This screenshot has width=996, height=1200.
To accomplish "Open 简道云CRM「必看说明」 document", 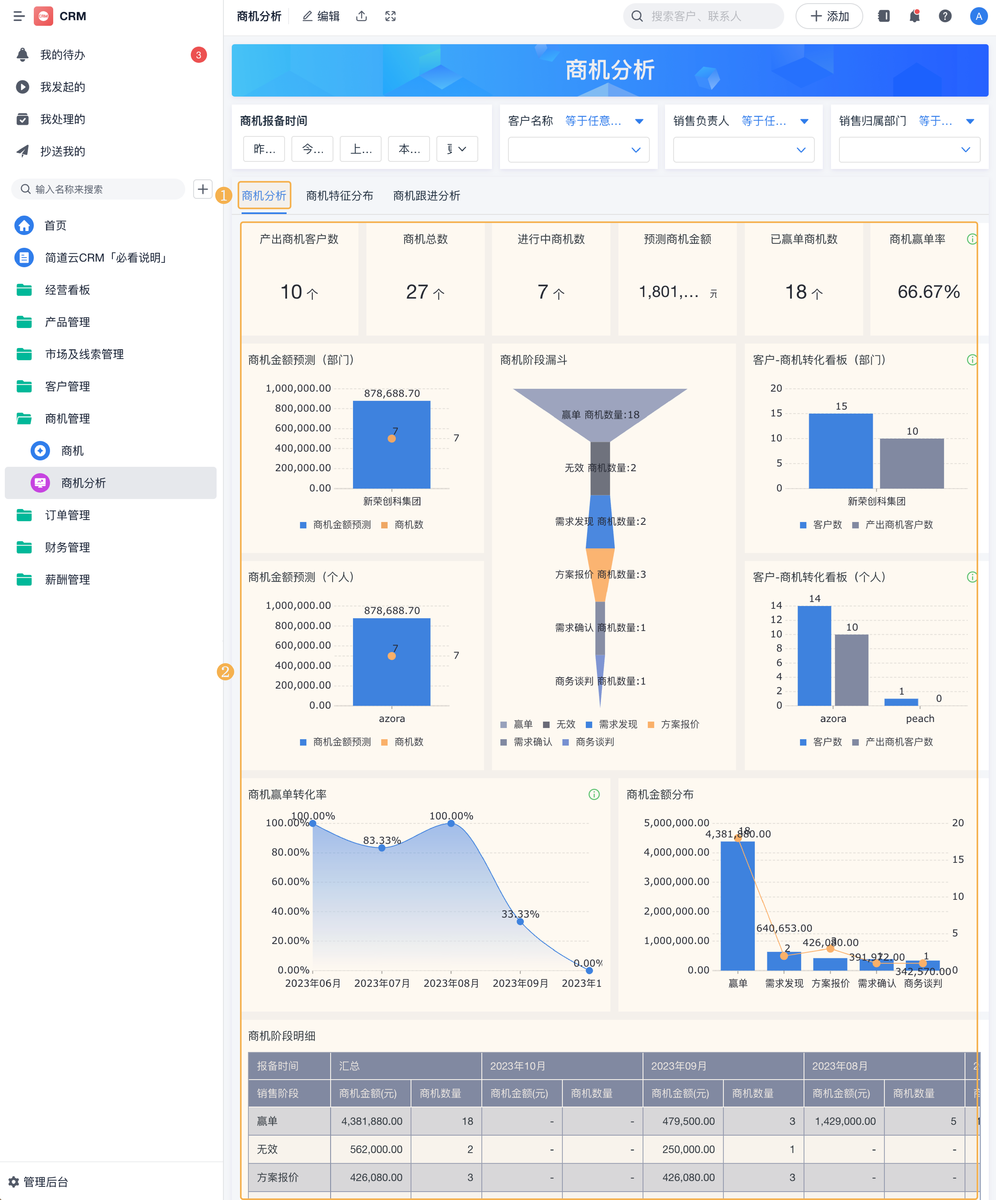I will (110, 258).
